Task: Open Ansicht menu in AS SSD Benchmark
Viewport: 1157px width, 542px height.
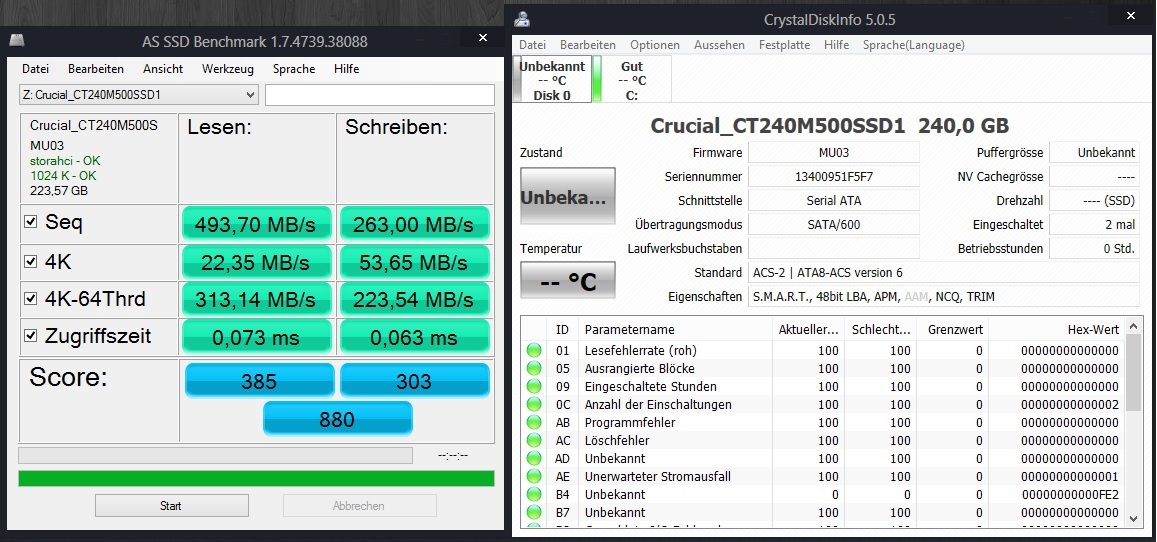Action: tap(163, 69)
